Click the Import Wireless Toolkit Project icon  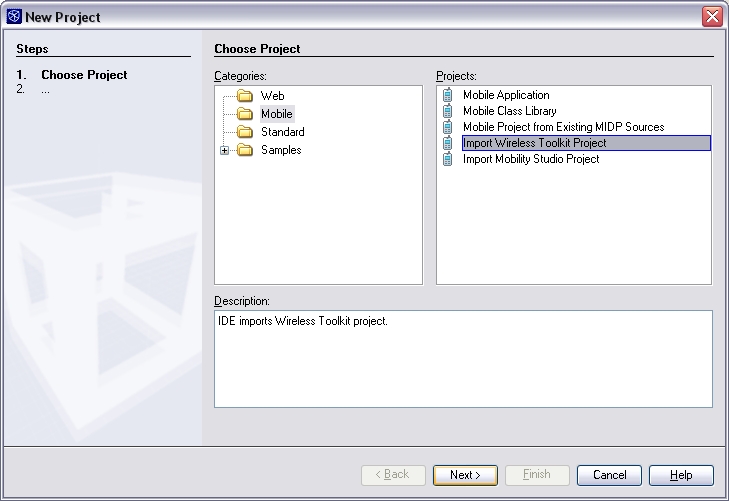448,143
